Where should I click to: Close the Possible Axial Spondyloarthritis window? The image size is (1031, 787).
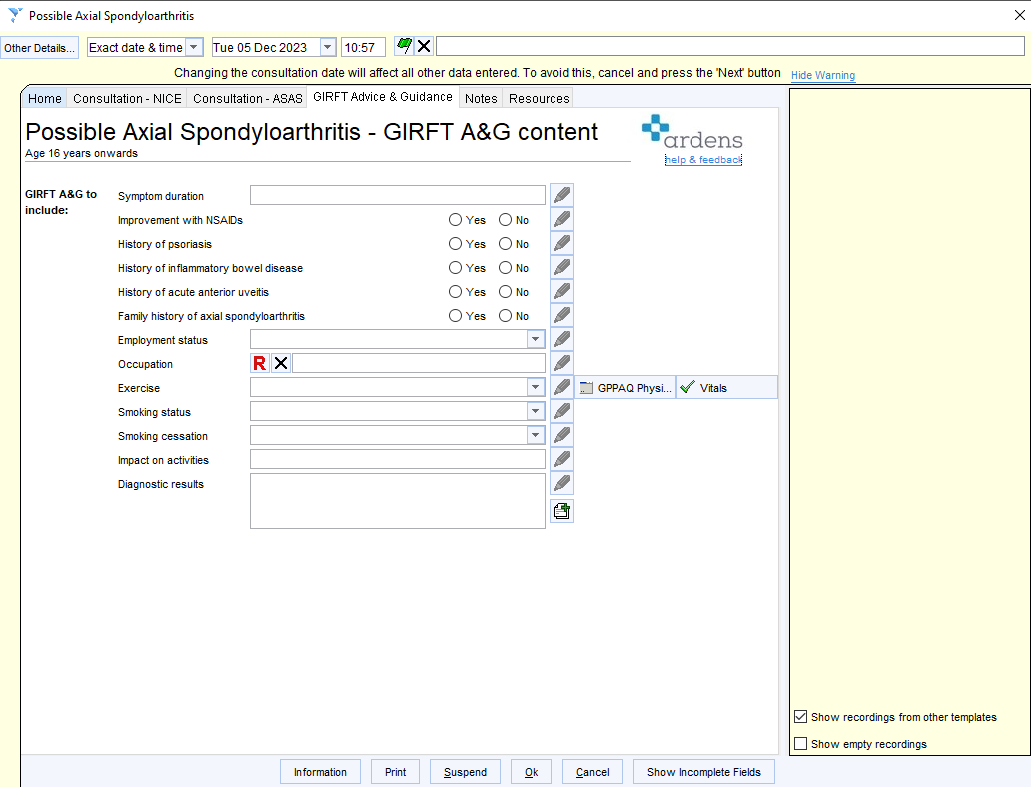1019,15
